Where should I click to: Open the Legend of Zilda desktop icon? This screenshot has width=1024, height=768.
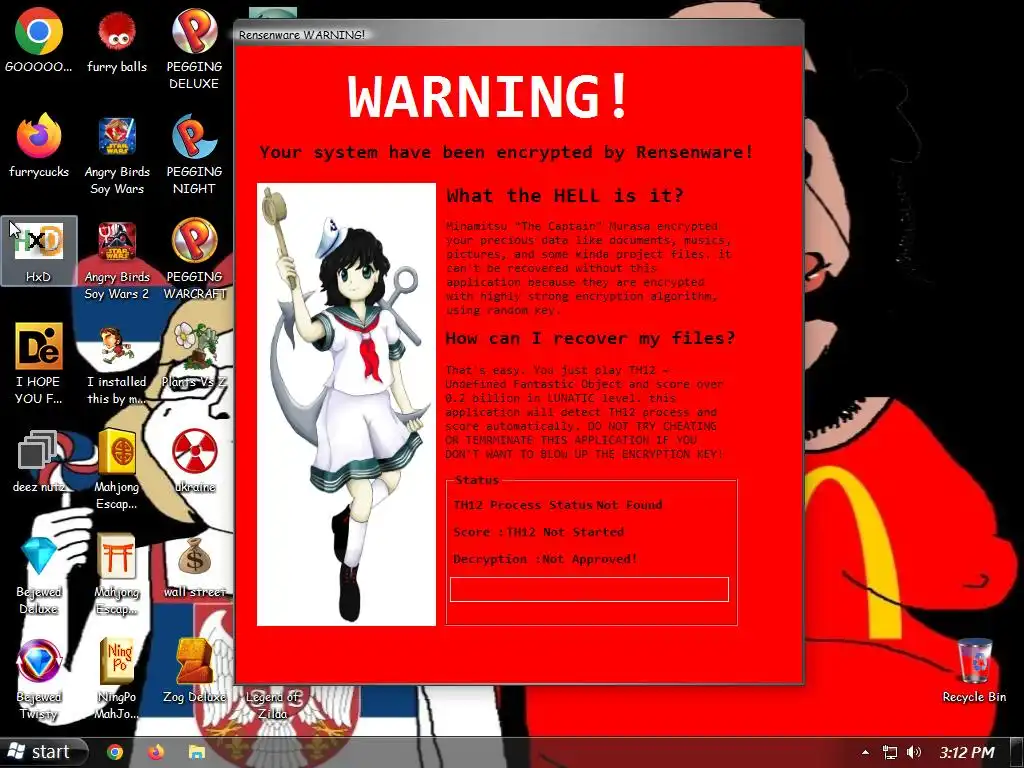click(272, 704)
